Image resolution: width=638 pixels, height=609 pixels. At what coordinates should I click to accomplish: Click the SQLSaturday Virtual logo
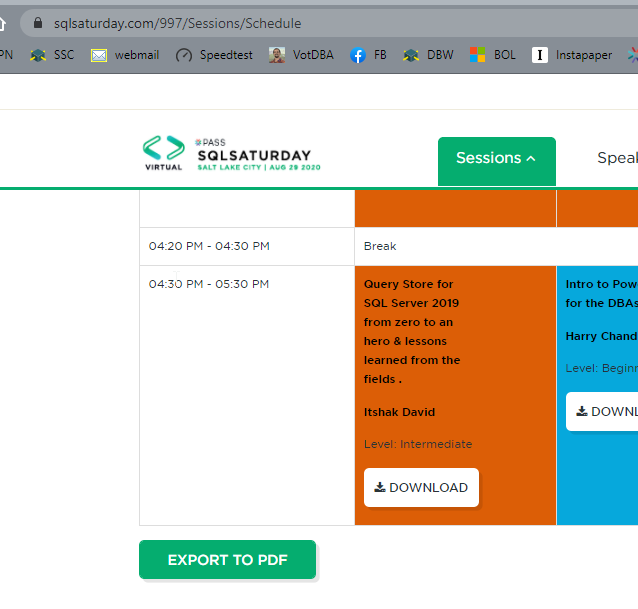[x=232, y=154]
